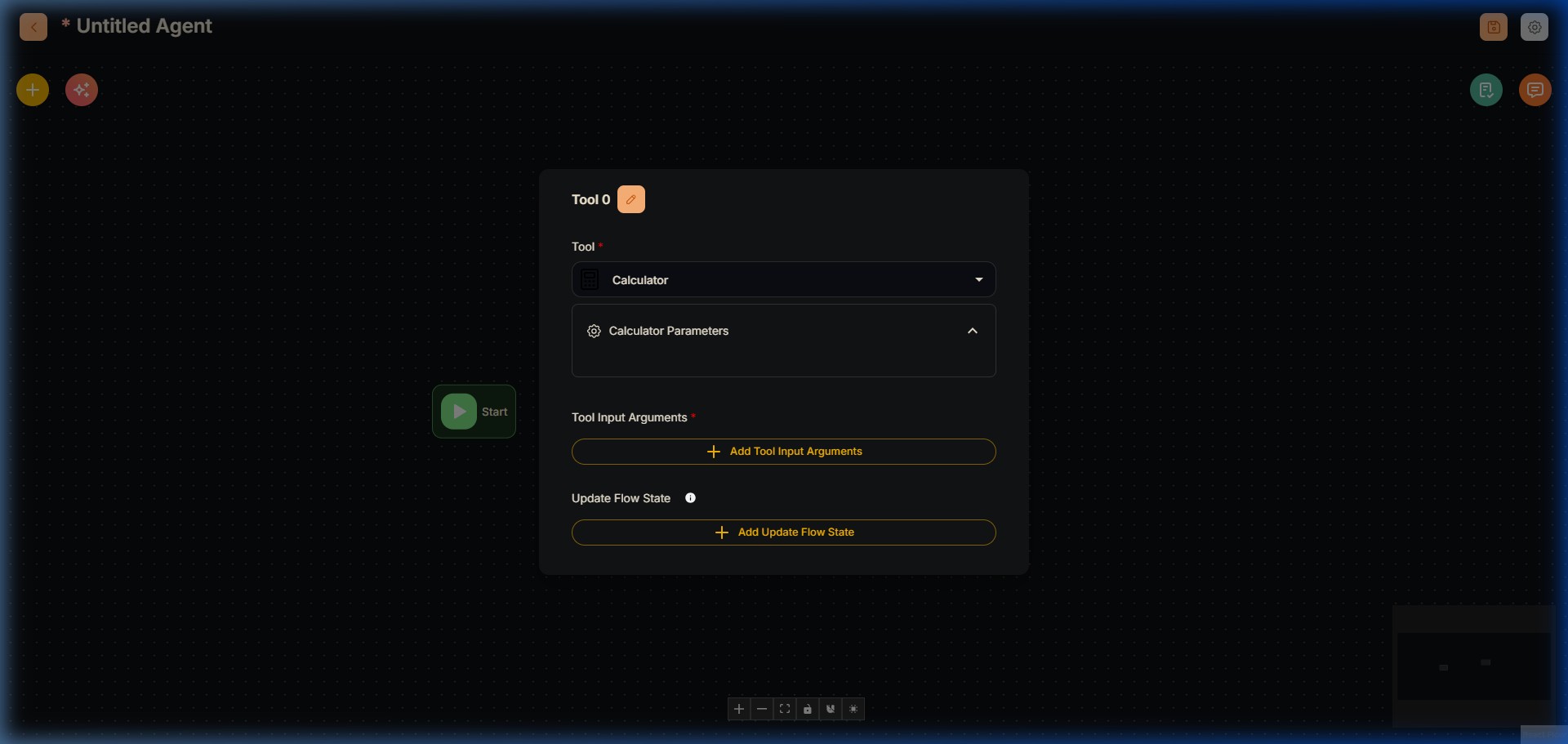Open the Calculator tool dropdown
Viewport: 1568px width, 744px height.
click(x=978, y=279)
